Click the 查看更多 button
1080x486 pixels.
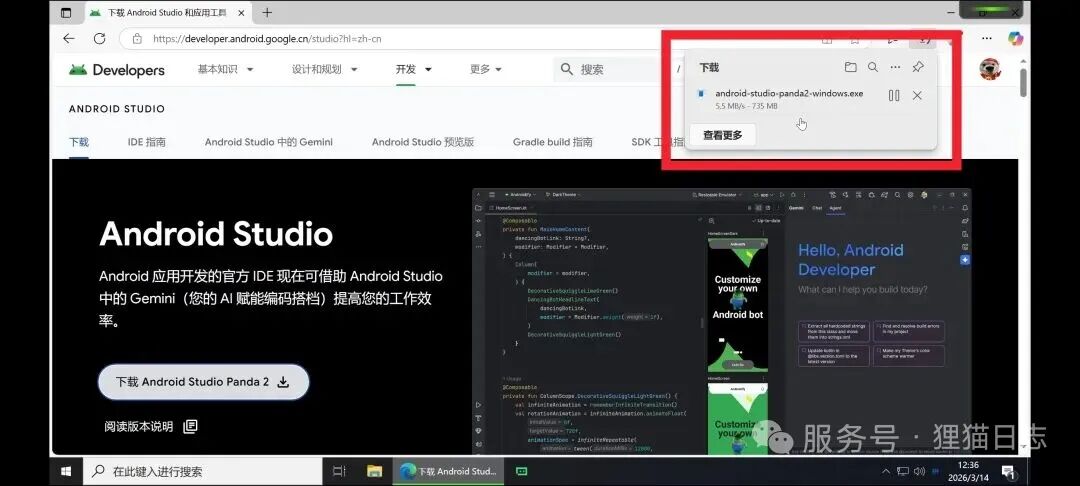click(723, 136)
